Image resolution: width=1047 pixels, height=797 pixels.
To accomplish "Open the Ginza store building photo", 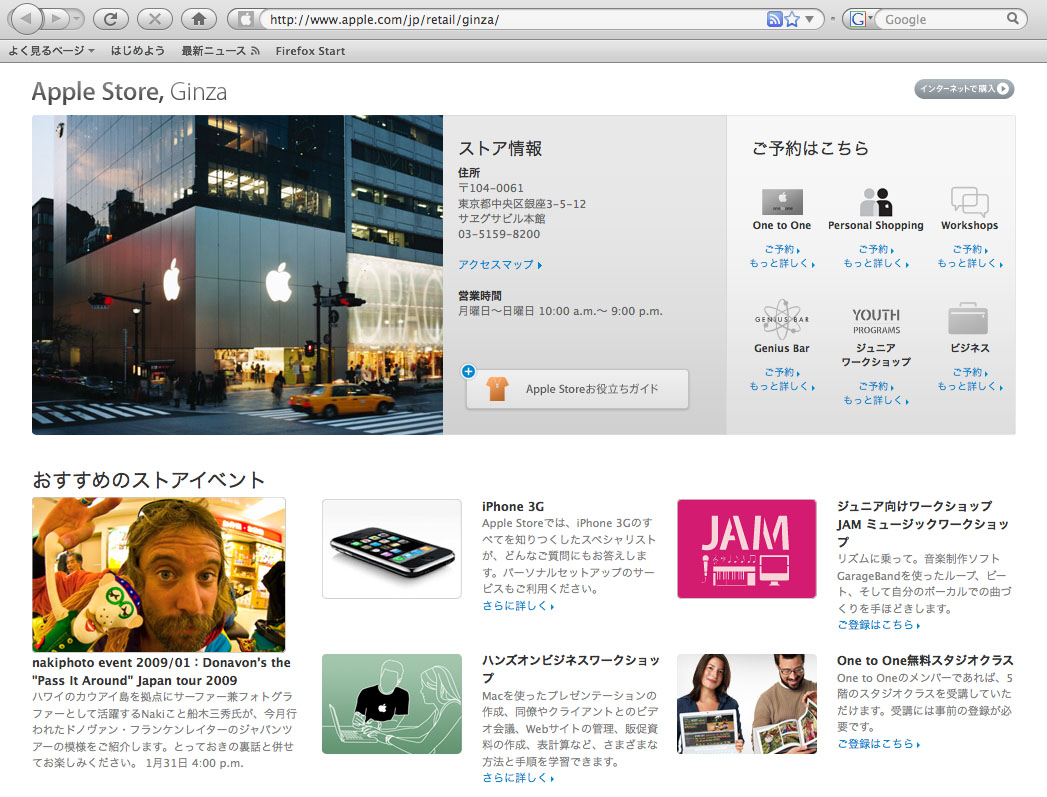I will tap(237, 274).
